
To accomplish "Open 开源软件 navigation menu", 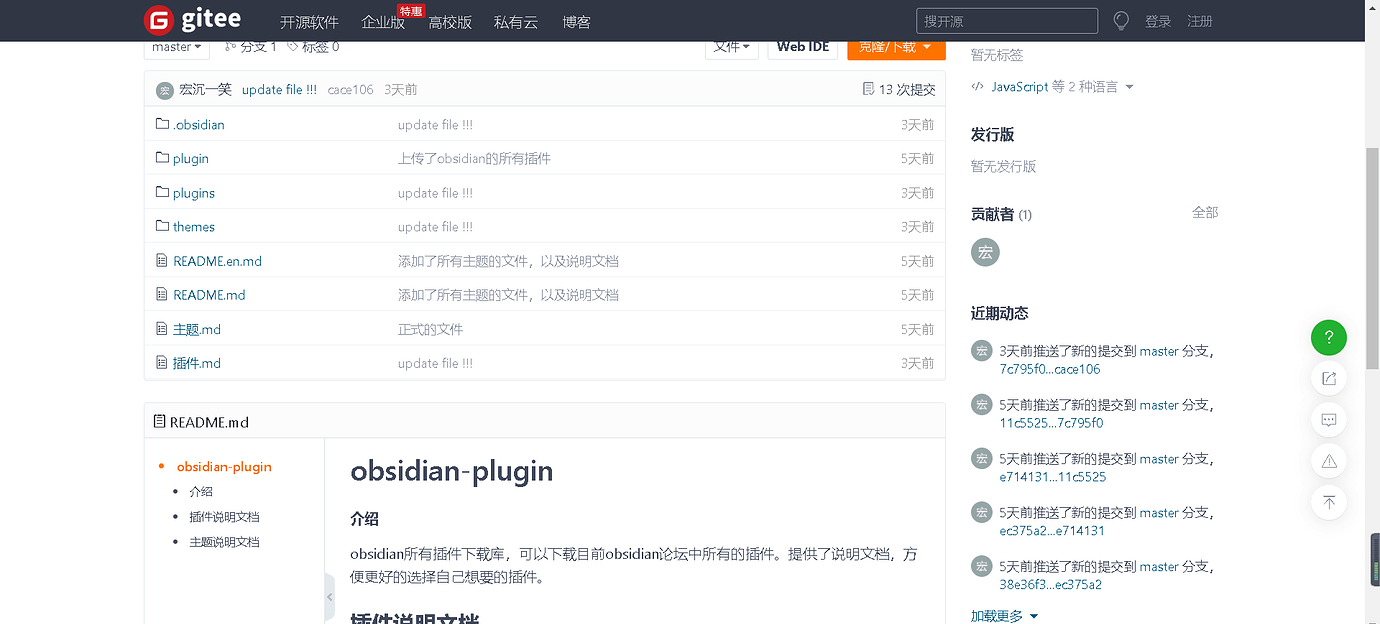I will (309, 21).
